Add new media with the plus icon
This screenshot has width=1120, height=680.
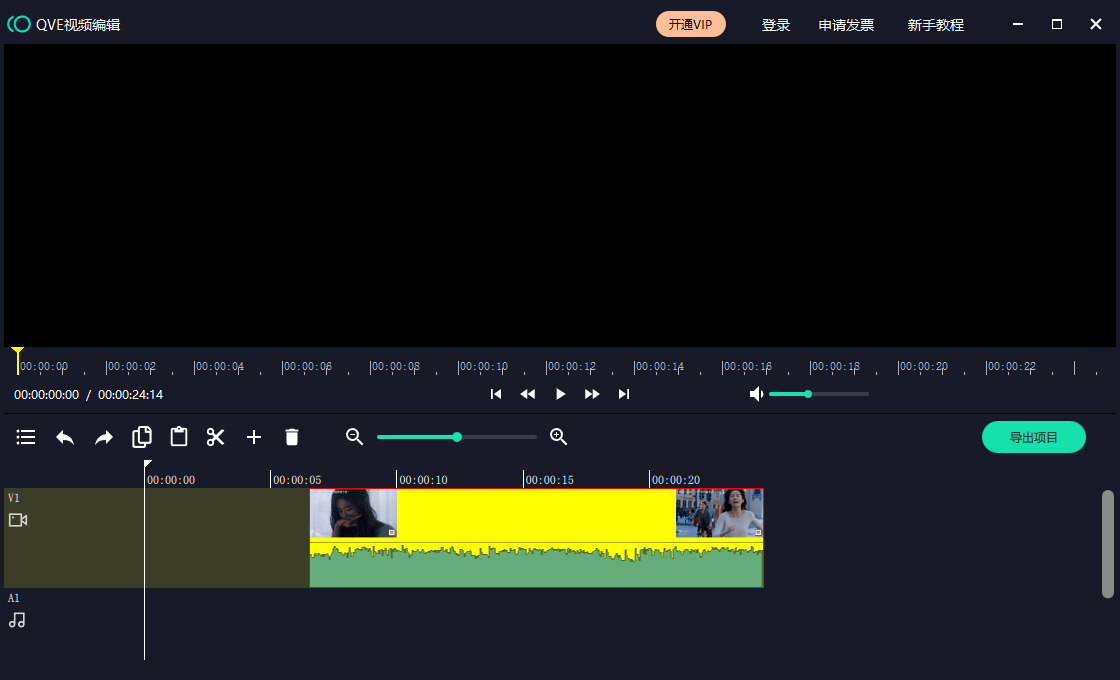(x=254, y=437)
